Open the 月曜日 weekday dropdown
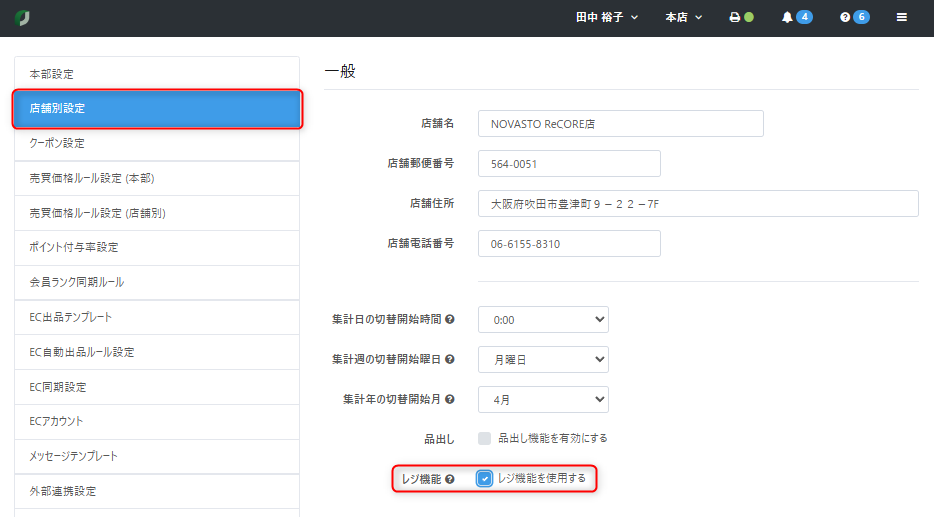Image resolution: width=934 pixels, height=517 pixels. coord(543,359)
